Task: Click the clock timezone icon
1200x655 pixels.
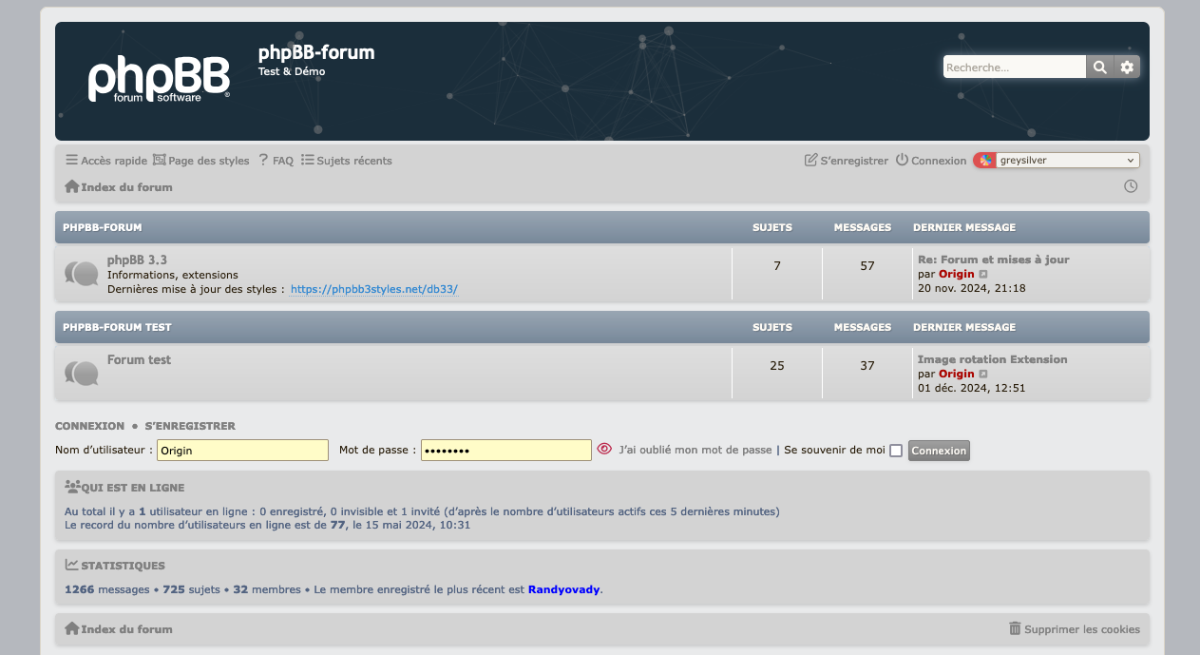Action: click(x=1130, y=187)
